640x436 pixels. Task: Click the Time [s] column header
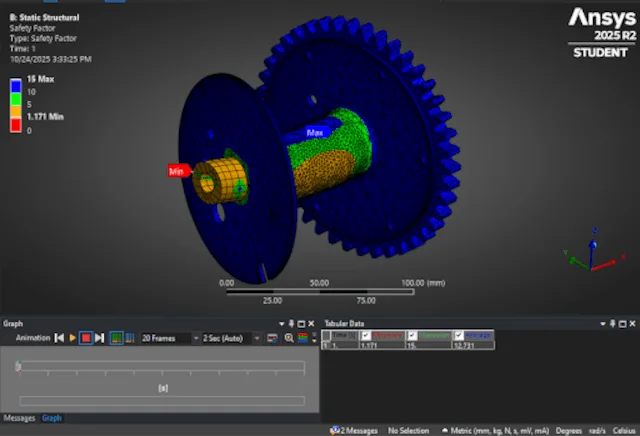344,335
